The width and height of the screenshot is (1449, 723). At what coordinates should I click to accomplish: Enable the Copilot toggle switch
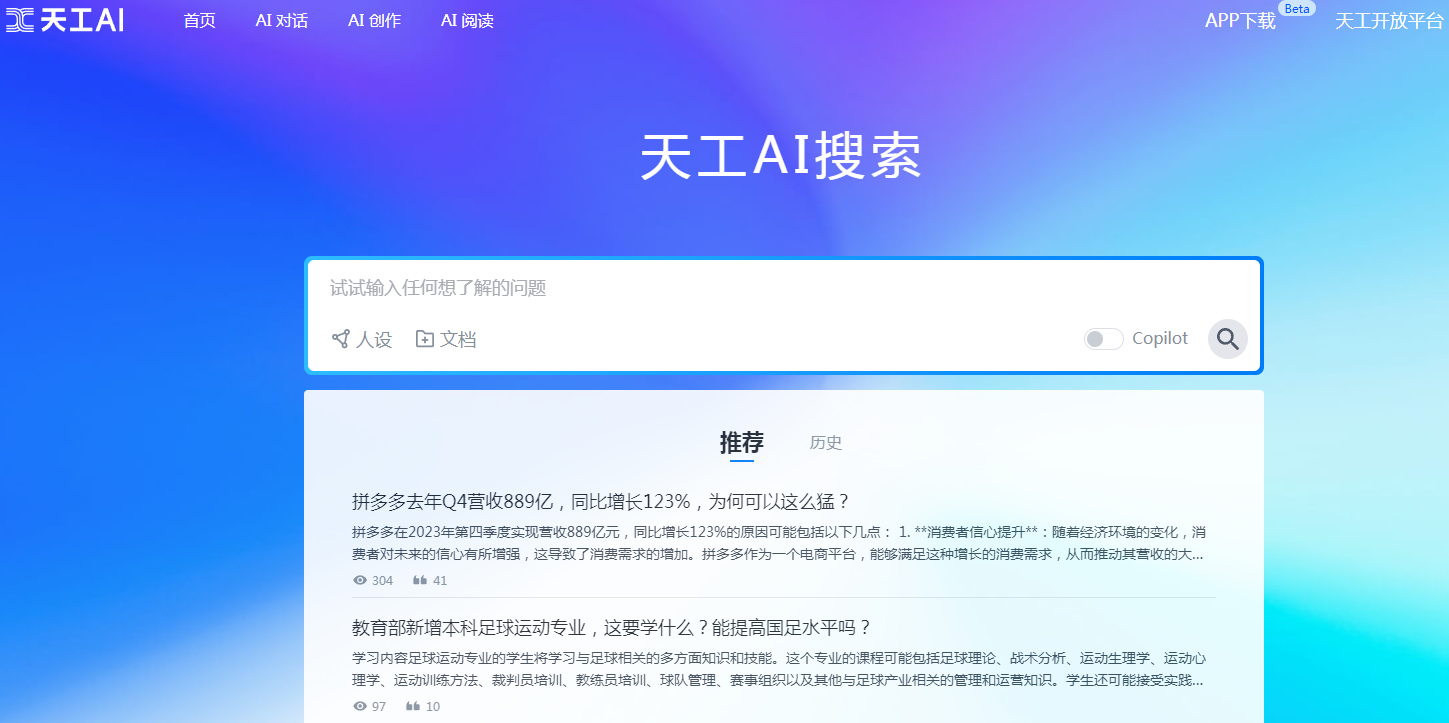(x=1104, y=339)
